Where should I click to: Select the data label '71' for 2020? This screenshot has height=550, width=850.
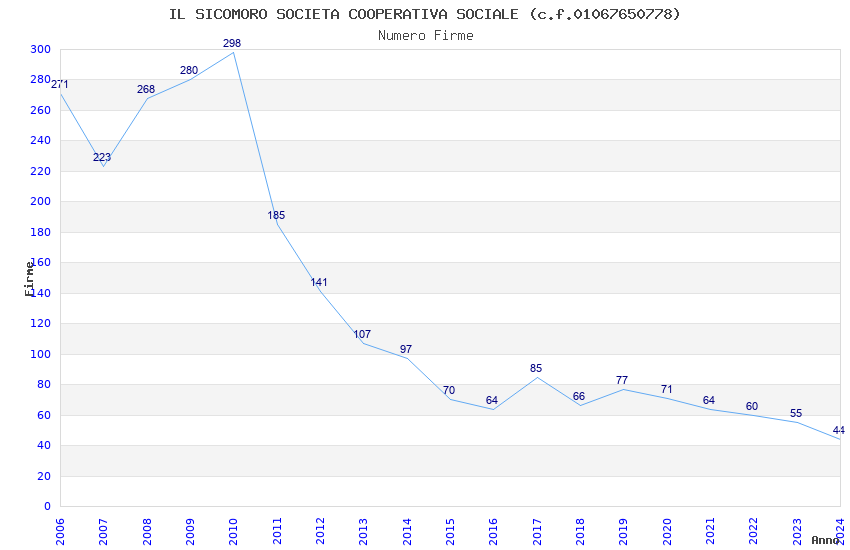click(x=666, y=390)
